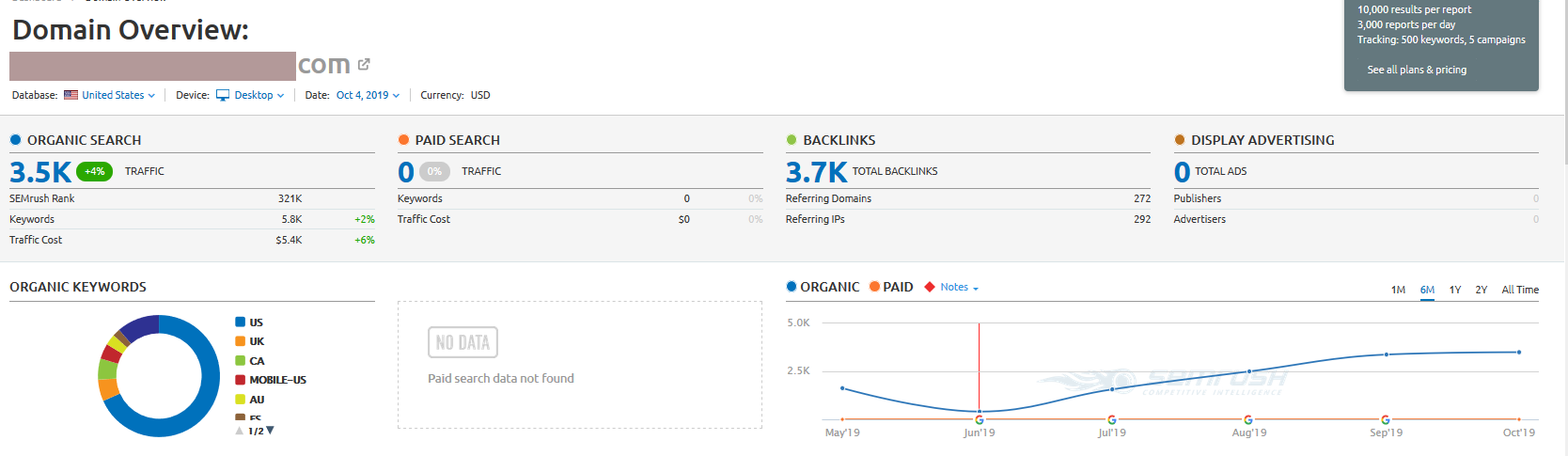
Task: Select the All Time range tab
Action: coord(1520,290)
